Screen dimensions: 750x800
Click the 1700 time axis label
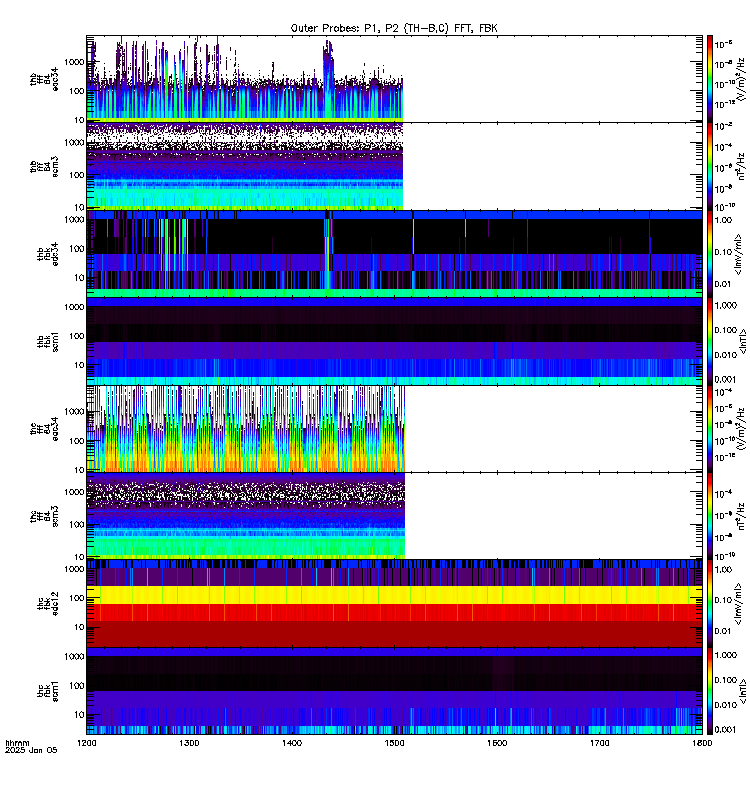600,743
